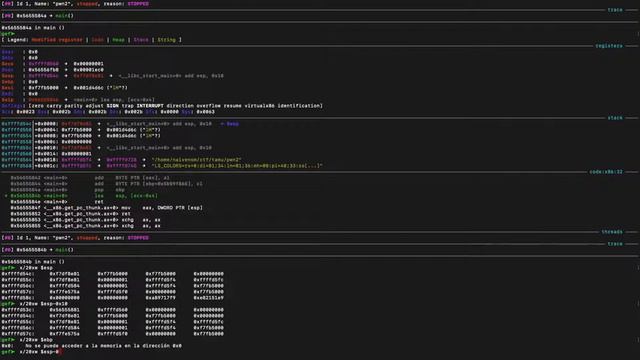Click the $edx register value 0x56556fb0
This screenshot has height=360, width=640.
coord(44,70)
